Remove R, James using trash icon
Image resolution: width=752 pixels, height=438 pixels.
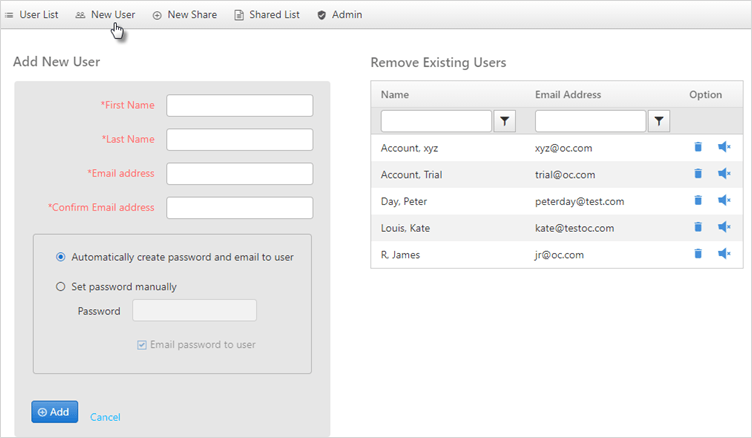pos(698,253)
